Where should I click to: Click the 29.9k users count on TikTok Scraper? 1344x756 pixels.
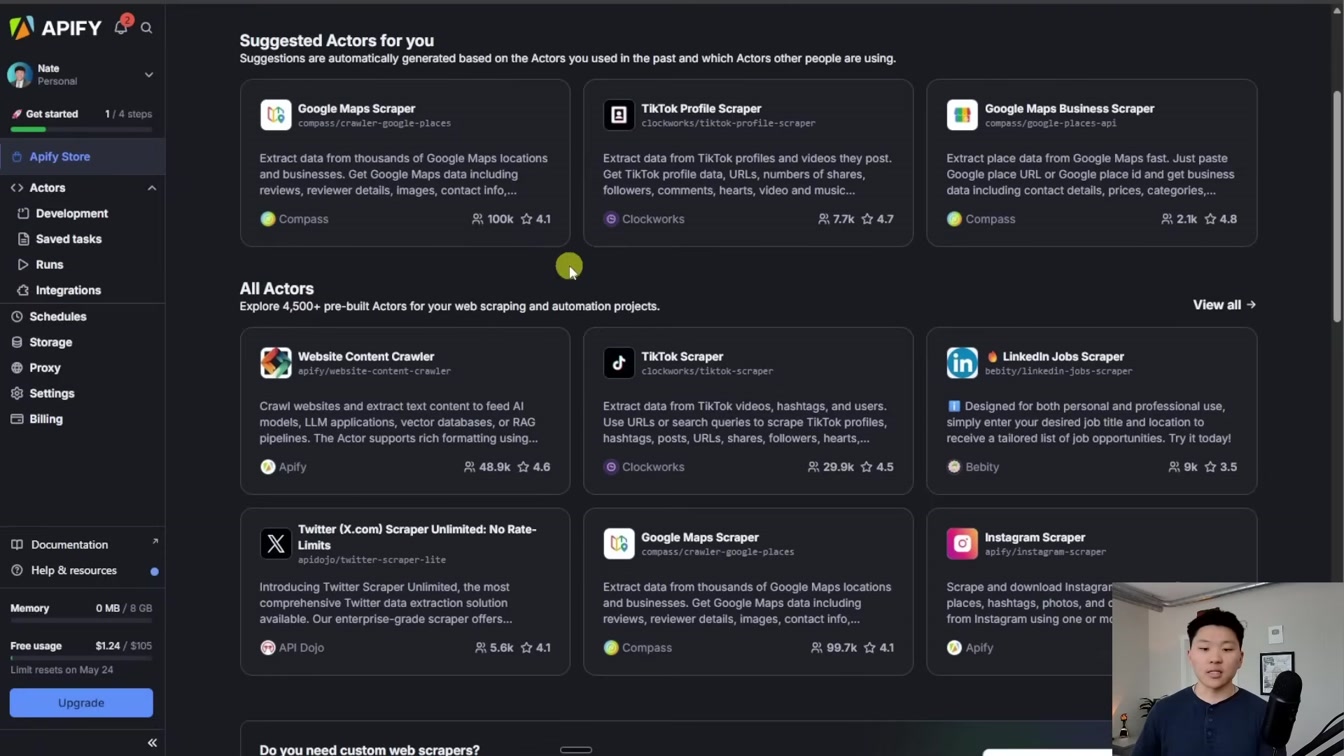pyautogui.click(x=831, y=467)
